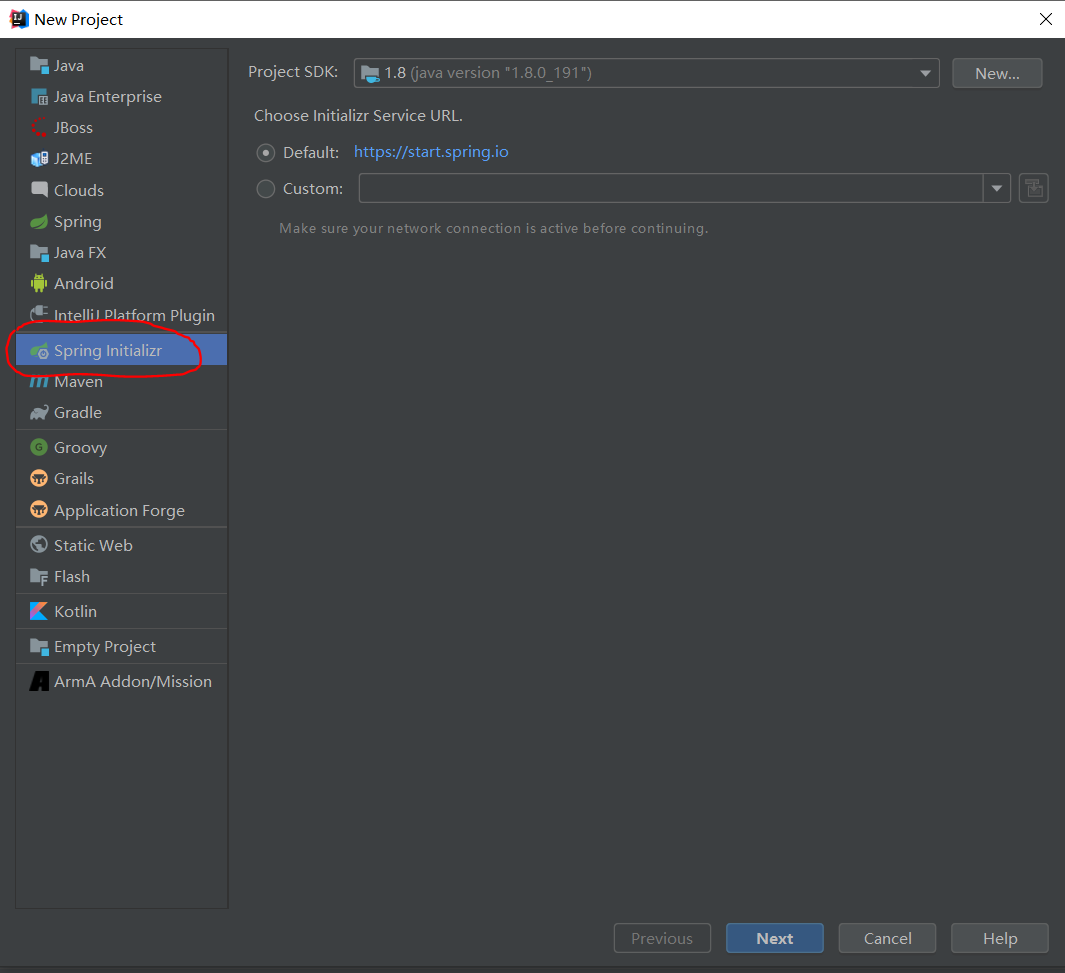Open the https://start.spring.io link
The width and height of the screenshot is (1065, 973).
click(431, 151)
